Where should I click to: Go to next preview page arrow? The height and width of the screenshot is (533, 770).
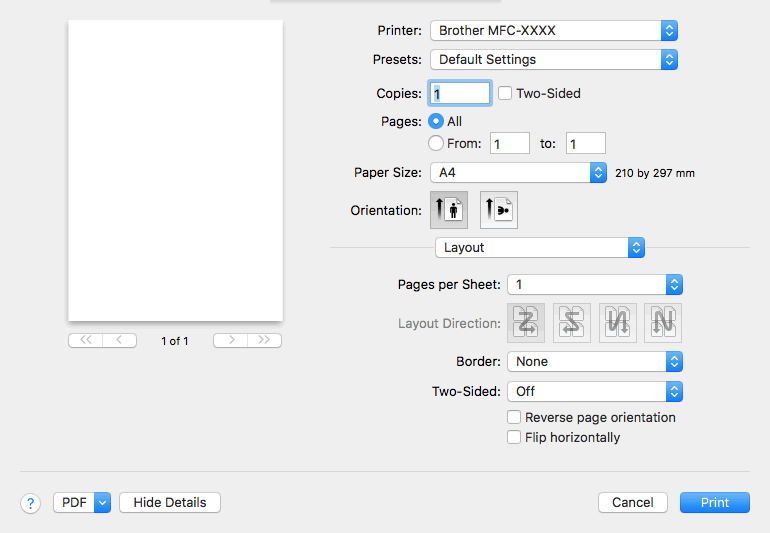231,340
